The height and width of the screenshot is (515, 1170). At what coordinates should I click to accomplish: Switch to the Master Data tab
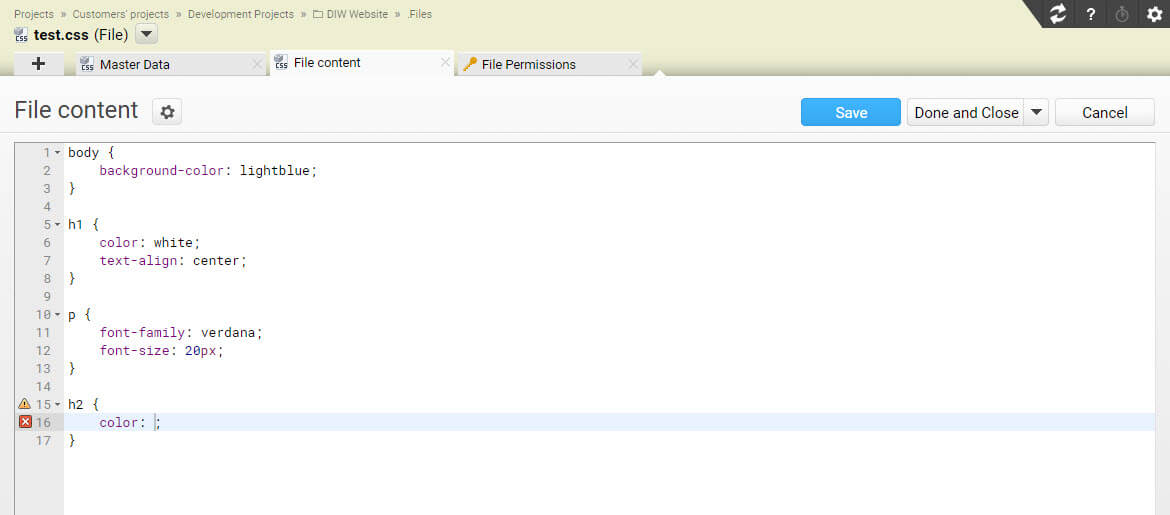[x=170, y=64]
